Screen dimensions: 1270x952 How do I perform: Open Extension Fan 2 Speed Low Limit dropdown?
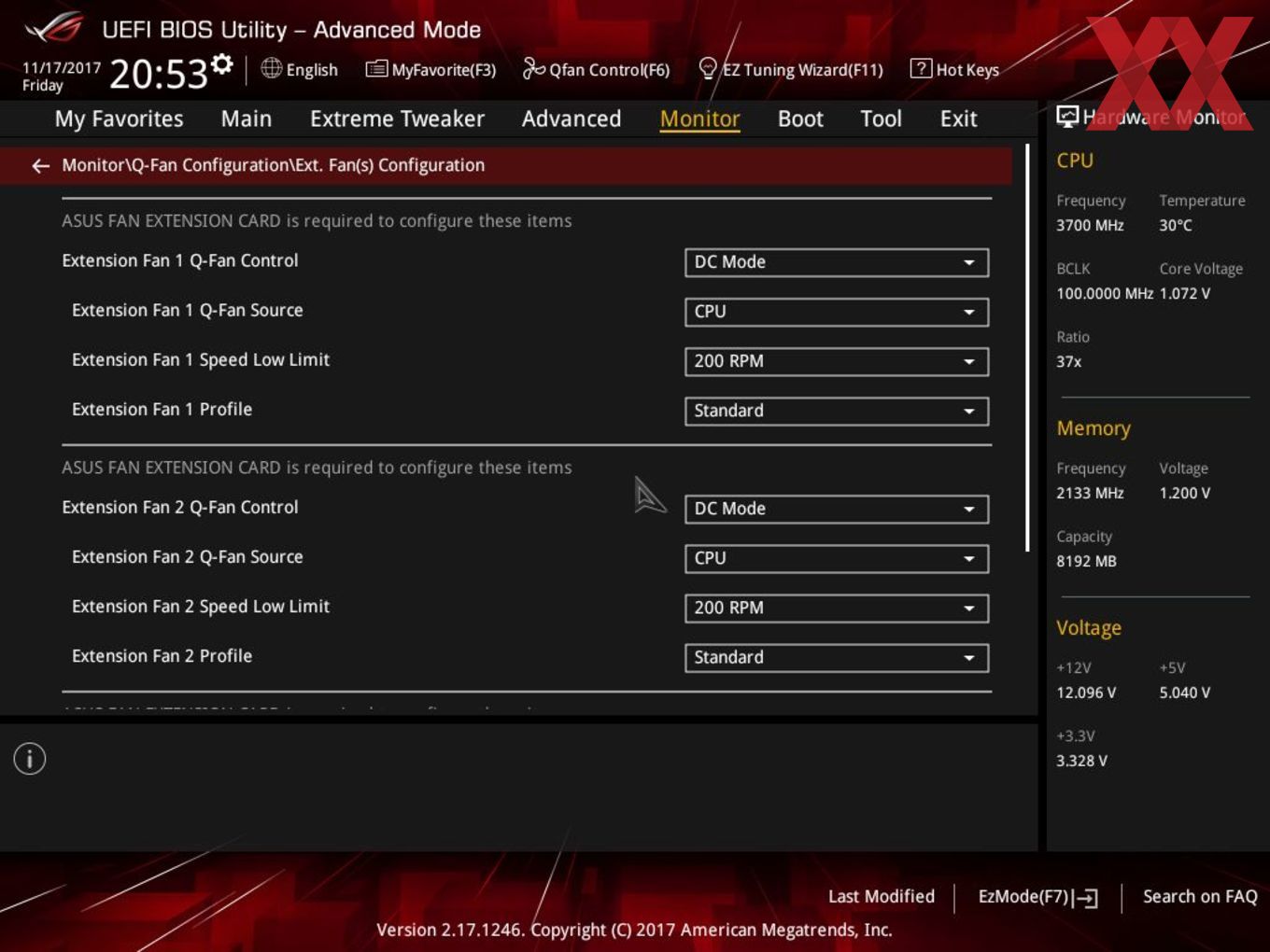click(837, 608)
